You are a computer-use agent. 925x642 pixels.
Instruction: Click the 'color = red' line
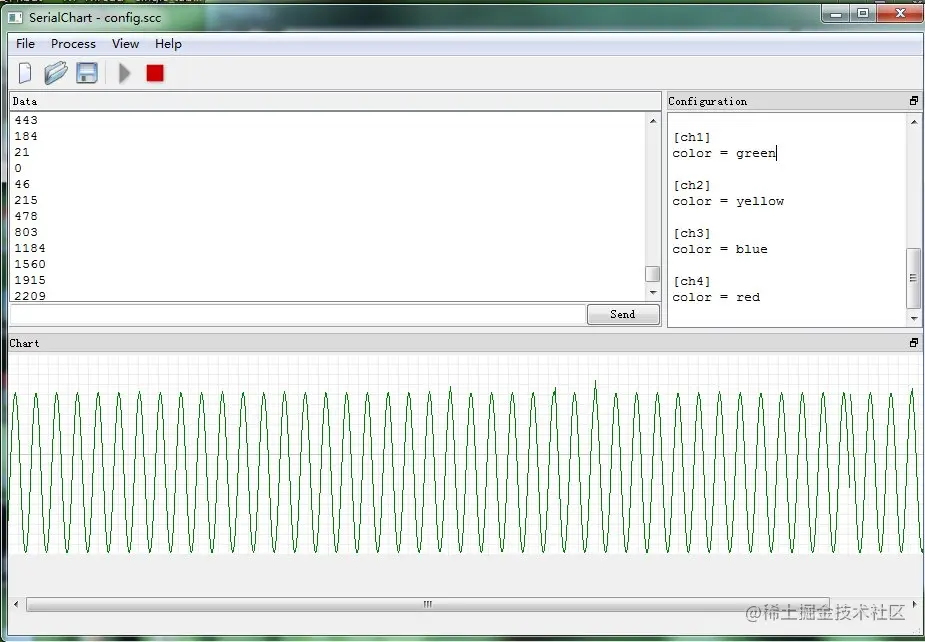point(716,297)
